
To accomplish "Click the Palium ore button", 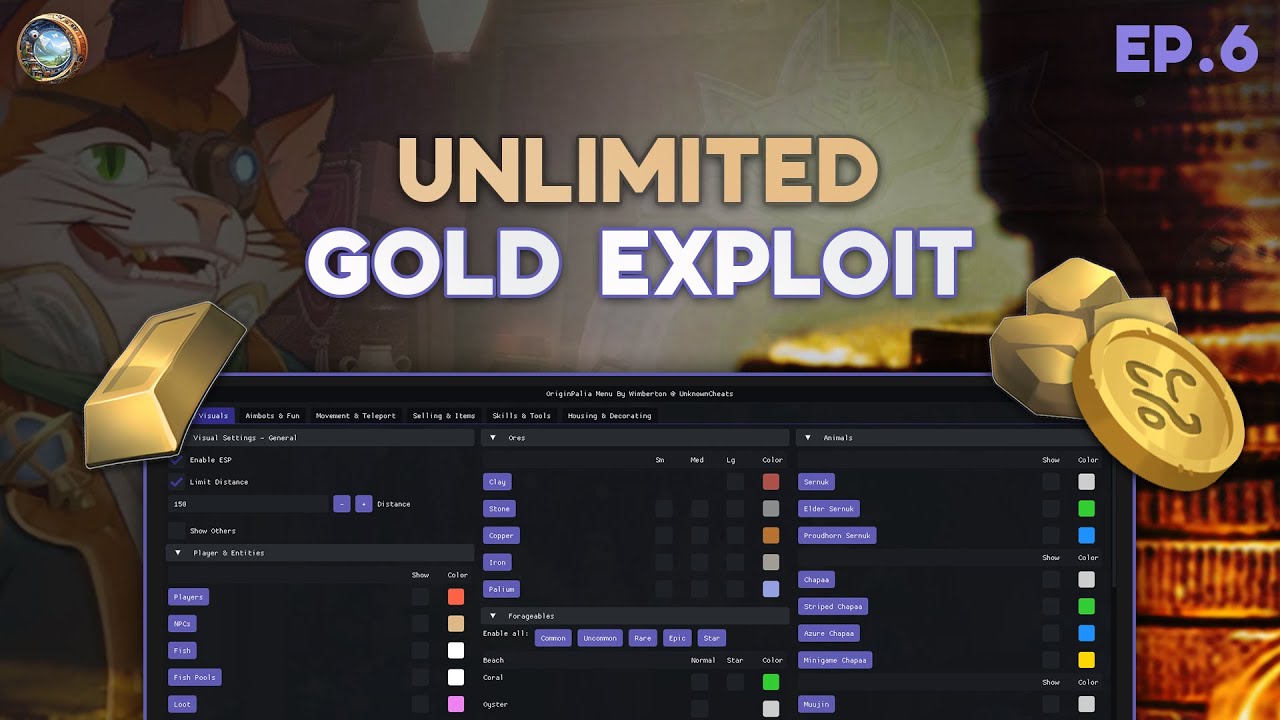I will [x=501, y=589].
